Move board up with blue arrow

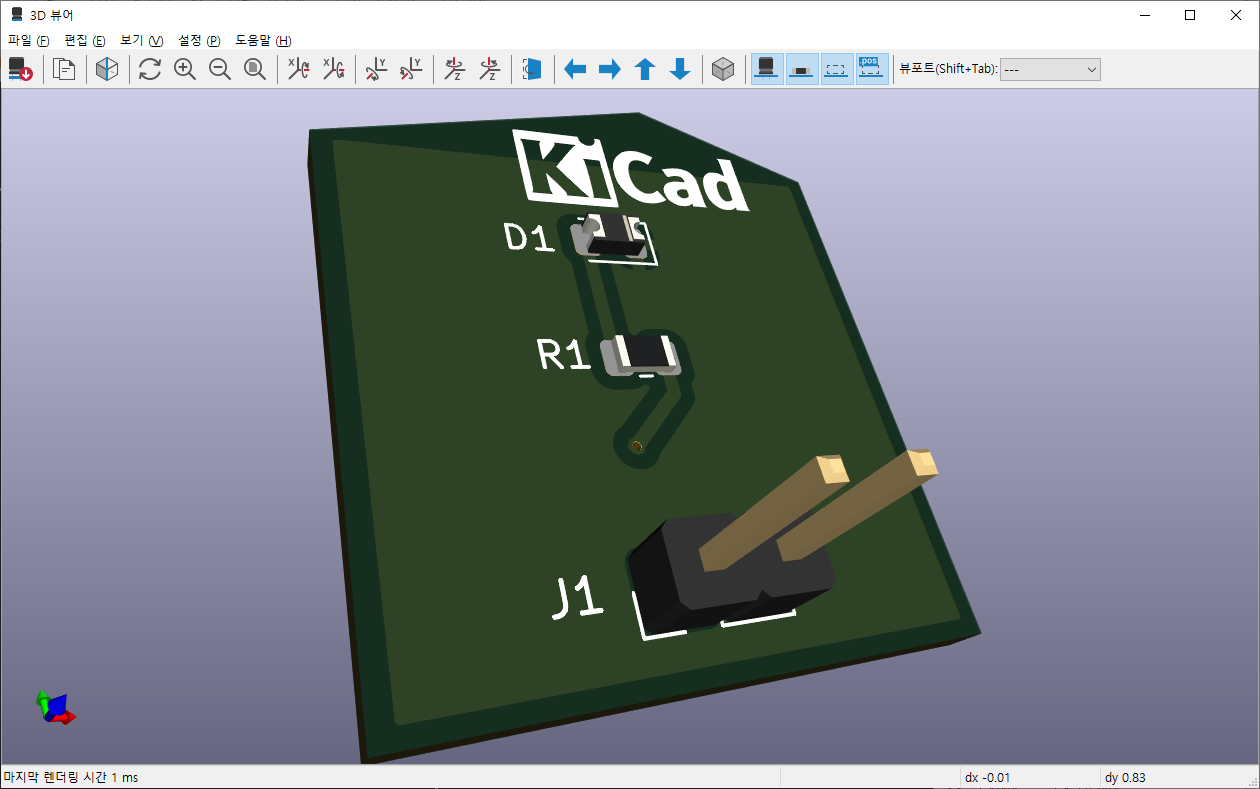click(645, 69)
